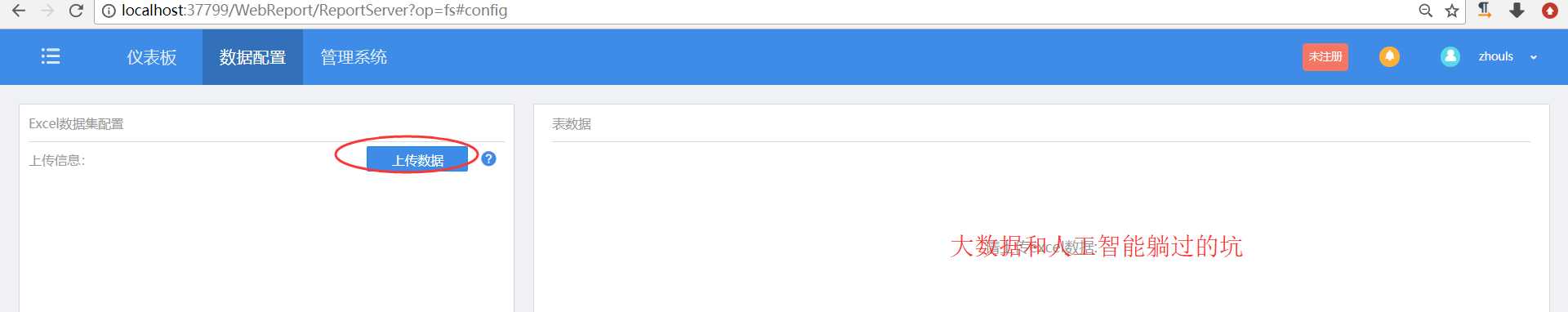Bookmark page with the star icon
Viewport: 1568px width, 312px height.
pos(1451,11)
